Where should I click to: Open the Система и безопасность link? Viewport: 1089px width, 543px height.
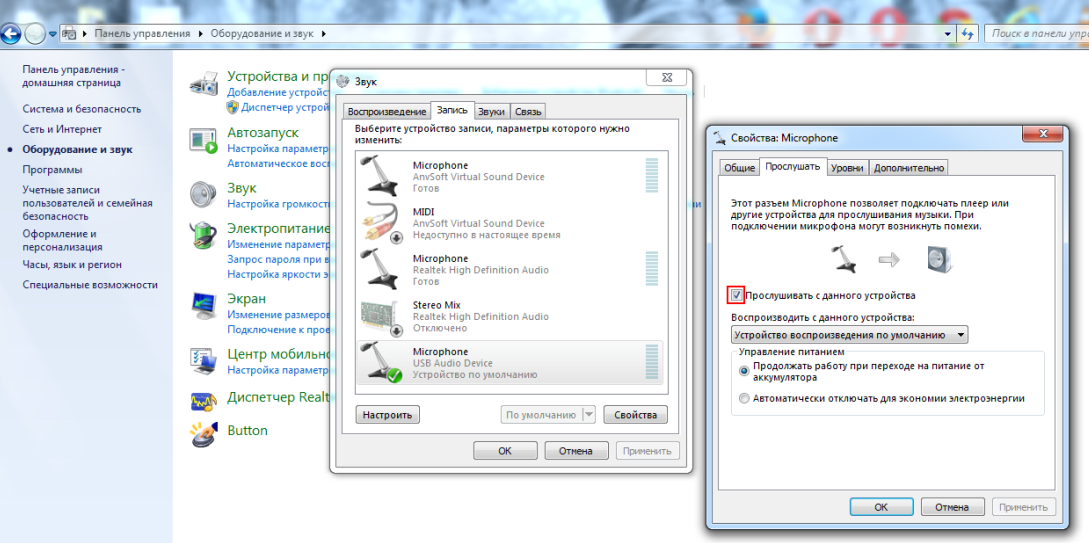click(82, 109)
